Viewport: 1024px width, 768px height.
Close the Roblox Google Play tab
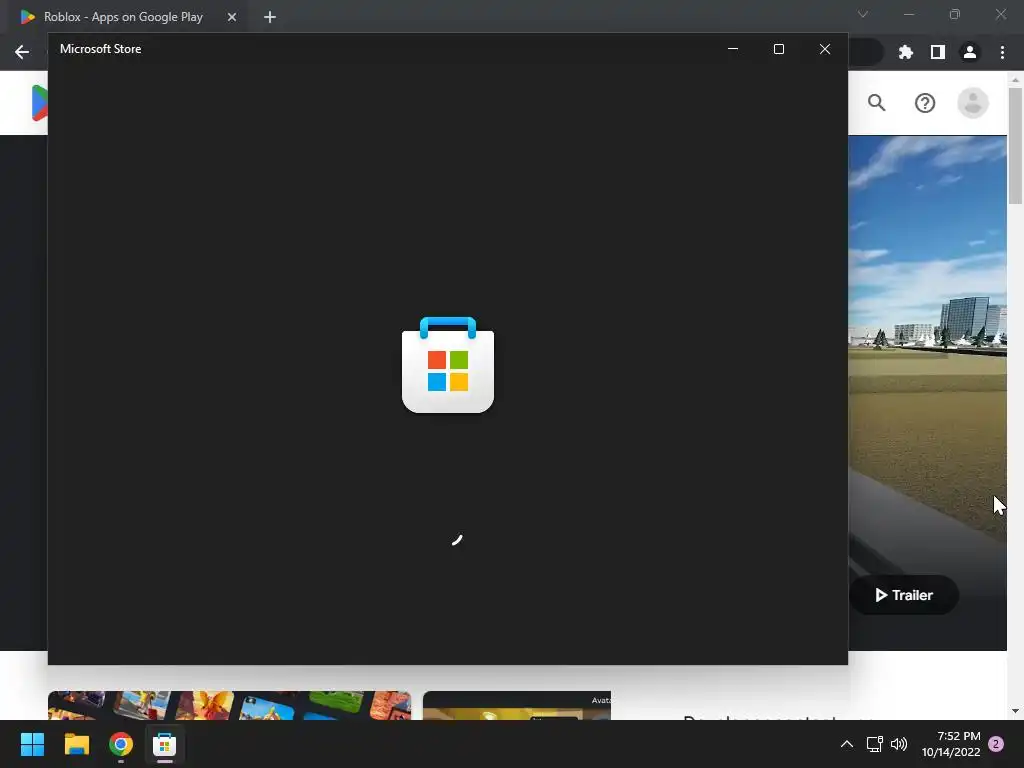(x=232, y=17)
